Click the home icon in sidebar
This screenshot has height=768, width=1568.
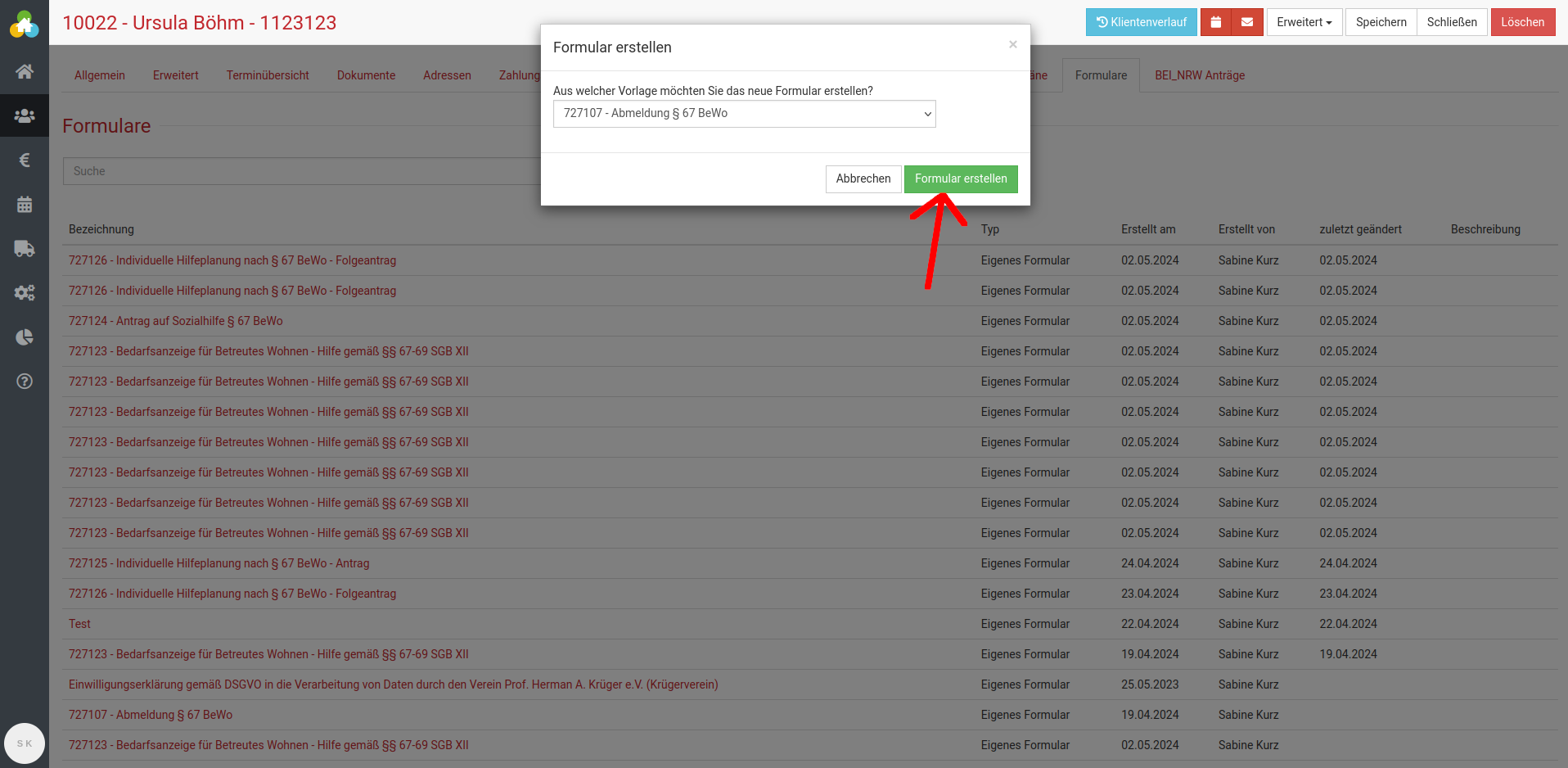(25, 71)
